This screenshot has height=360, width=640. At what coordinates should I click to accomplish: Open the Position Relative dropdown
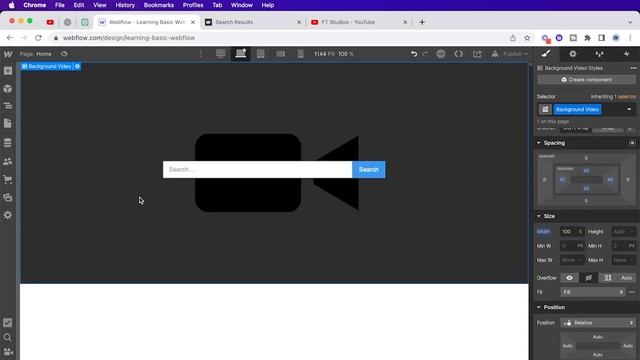(x=598, y=322)
